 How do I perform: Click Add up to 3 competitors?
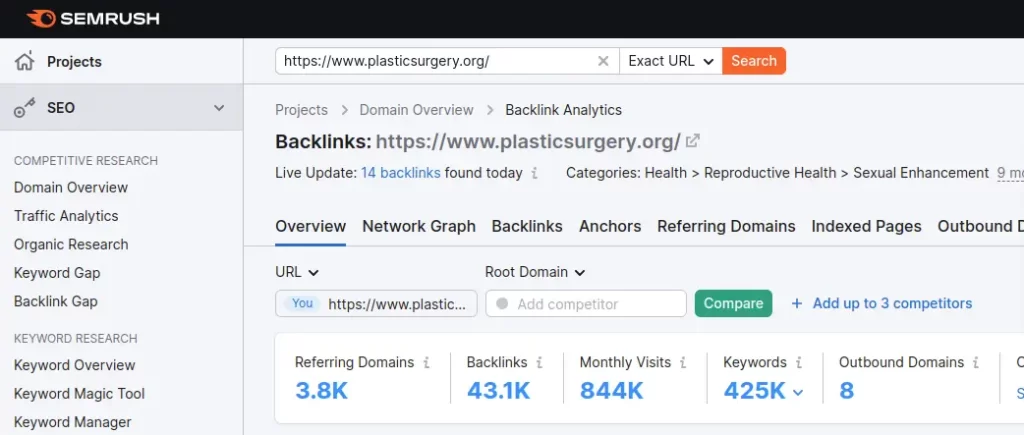[x=892, y=304]
